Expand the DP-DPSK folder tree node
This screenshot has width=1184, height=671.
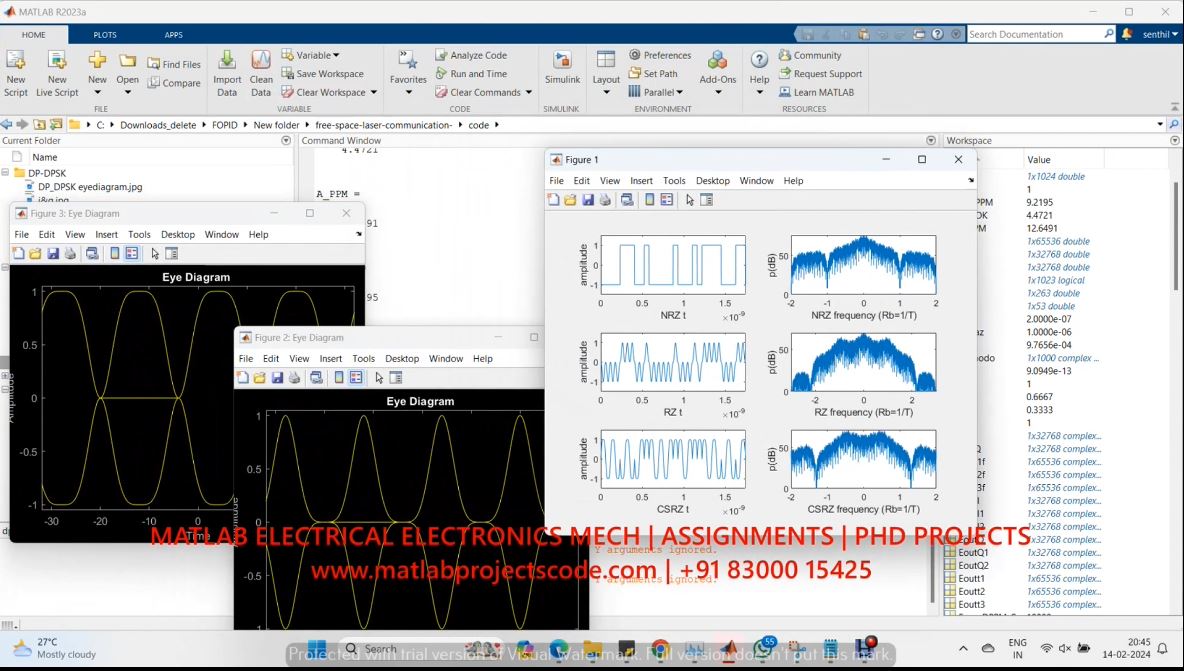point(6,173)
